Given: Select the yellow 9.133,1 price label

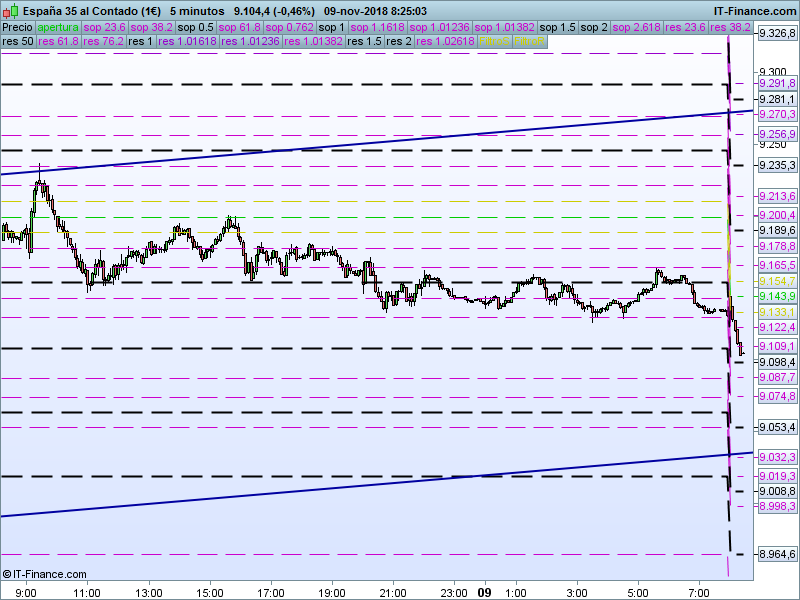Looking at the screenshot, I should click(777, 312).
